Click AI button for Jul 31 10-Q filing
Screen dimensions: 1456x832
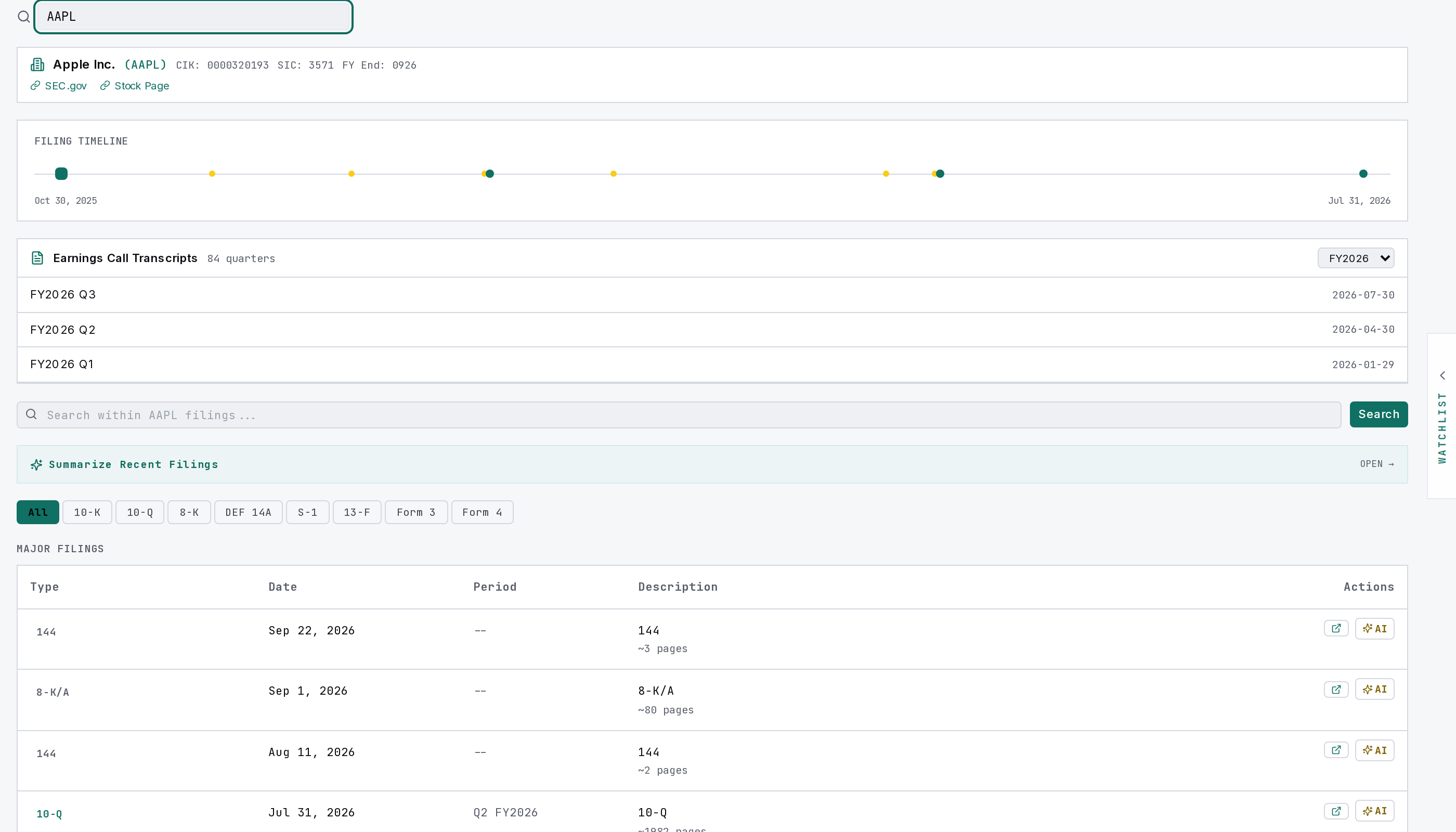[1374, 811]
